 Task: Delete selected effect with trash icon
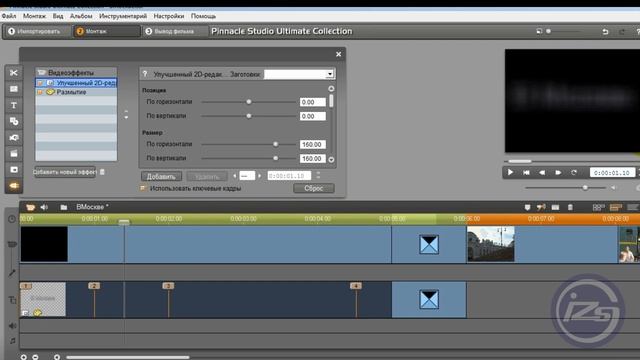pos(102,172)
